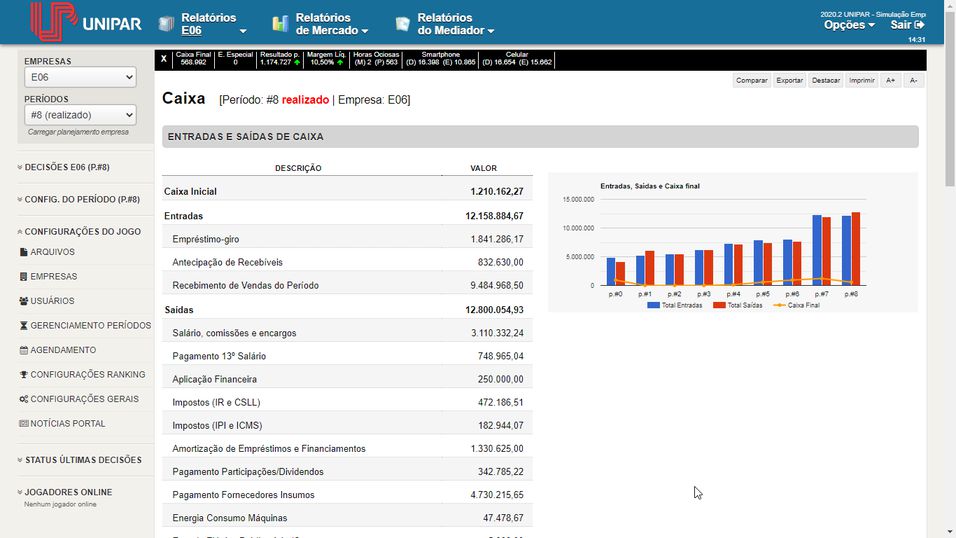956x538 pixels.
Task: Go to Usuários in the sidebar
Action: click(x=52, y=301)
